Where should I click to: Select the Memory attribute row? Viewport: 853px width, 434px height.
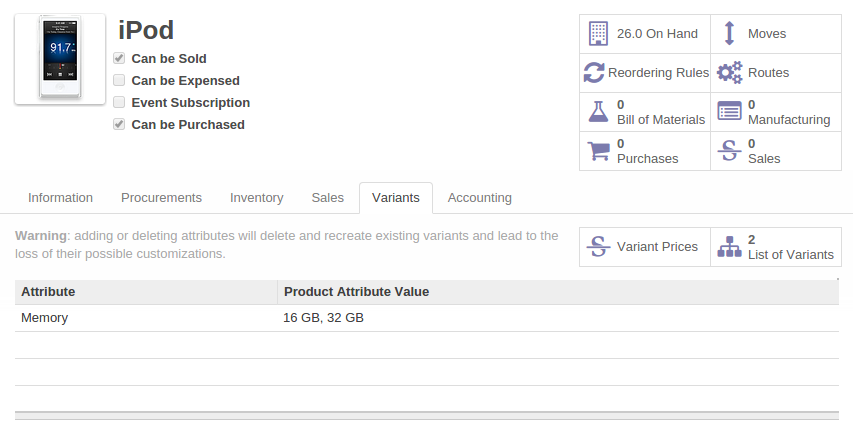pos(45,318)
